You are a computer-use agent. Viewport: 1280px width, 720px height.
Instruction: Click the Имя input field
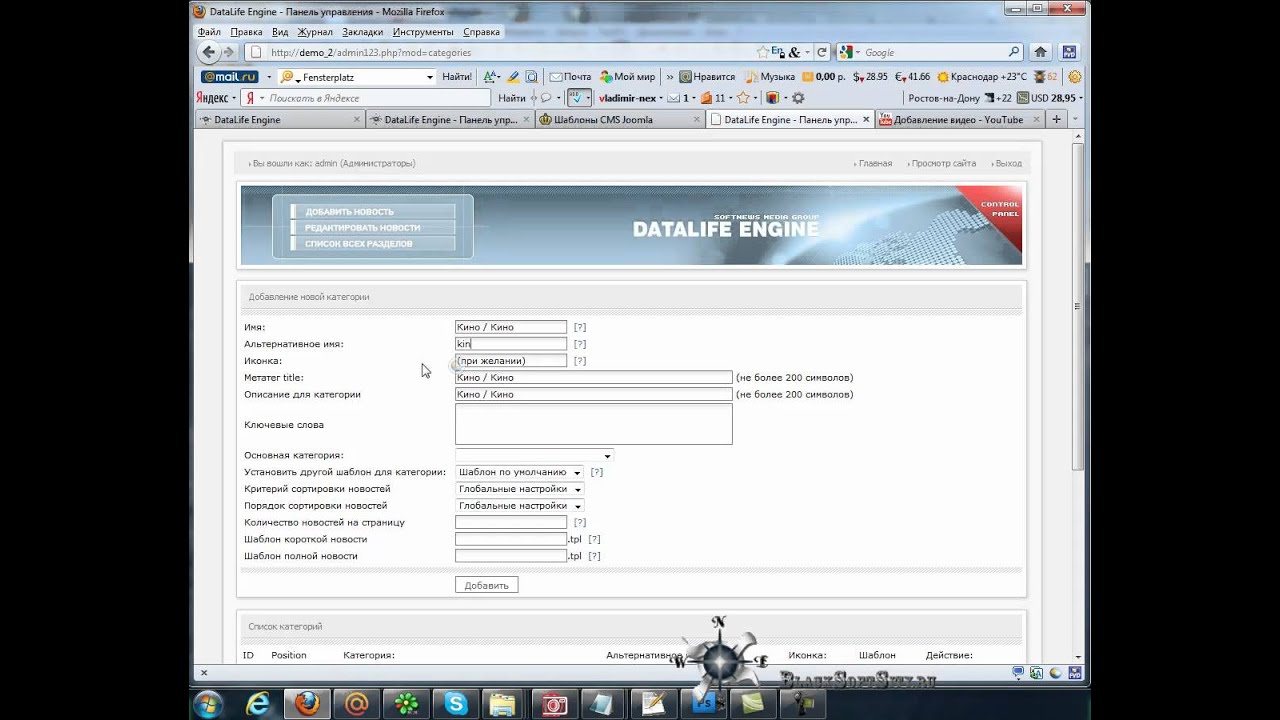click(x=511, y=327)
